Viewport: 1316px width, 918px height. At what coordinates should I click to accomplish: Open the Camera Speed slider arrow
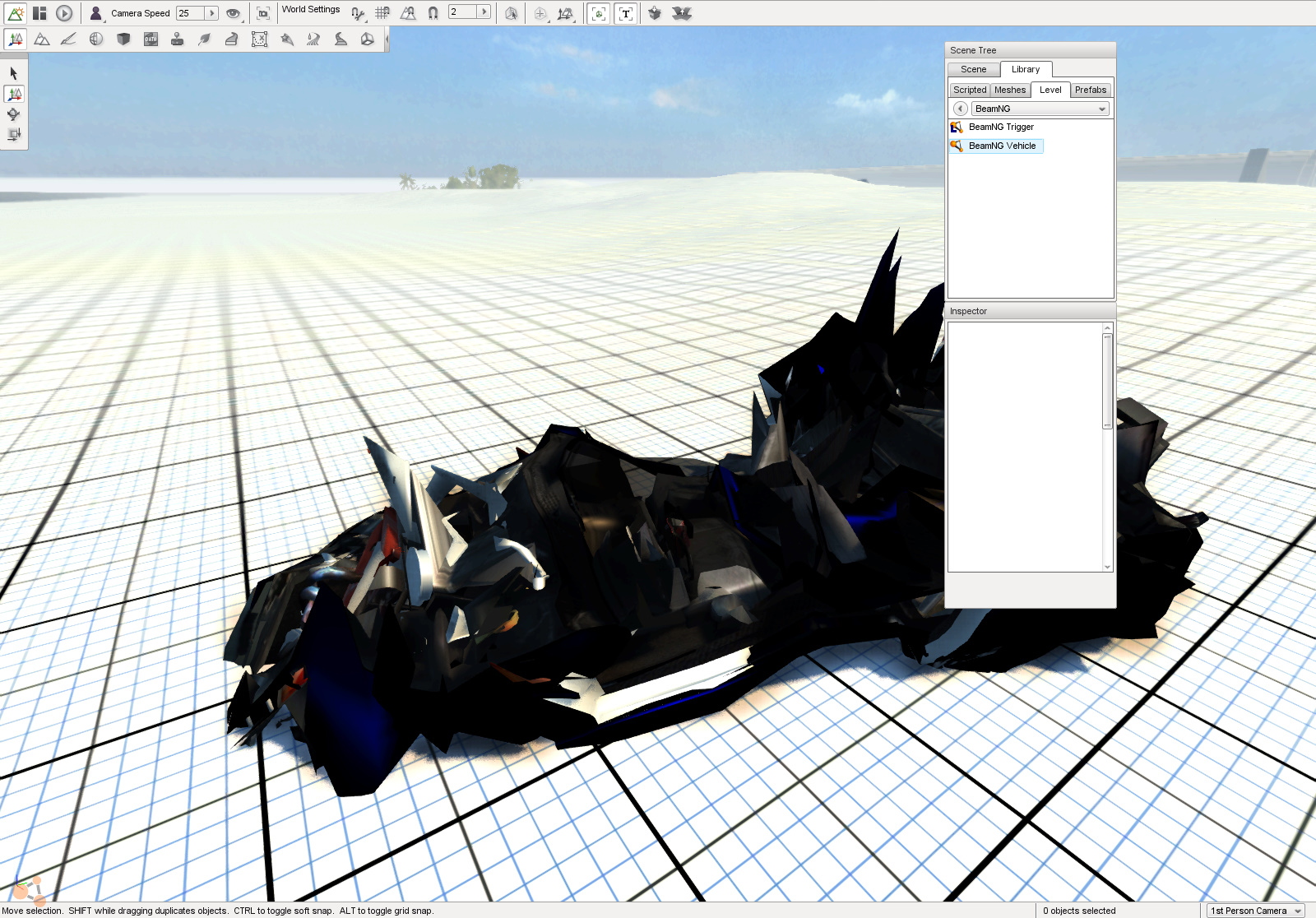click(x=211, y=13)
